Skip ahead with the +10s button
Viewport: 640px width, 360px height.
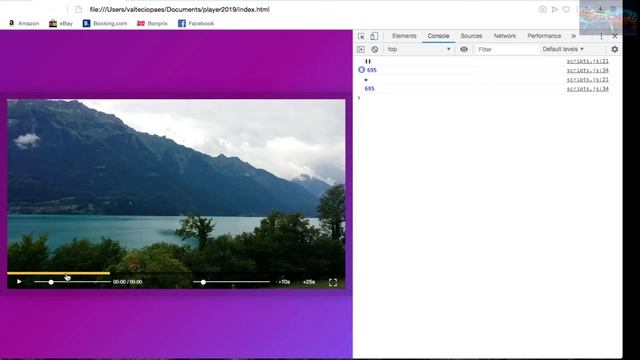(284, 282)
